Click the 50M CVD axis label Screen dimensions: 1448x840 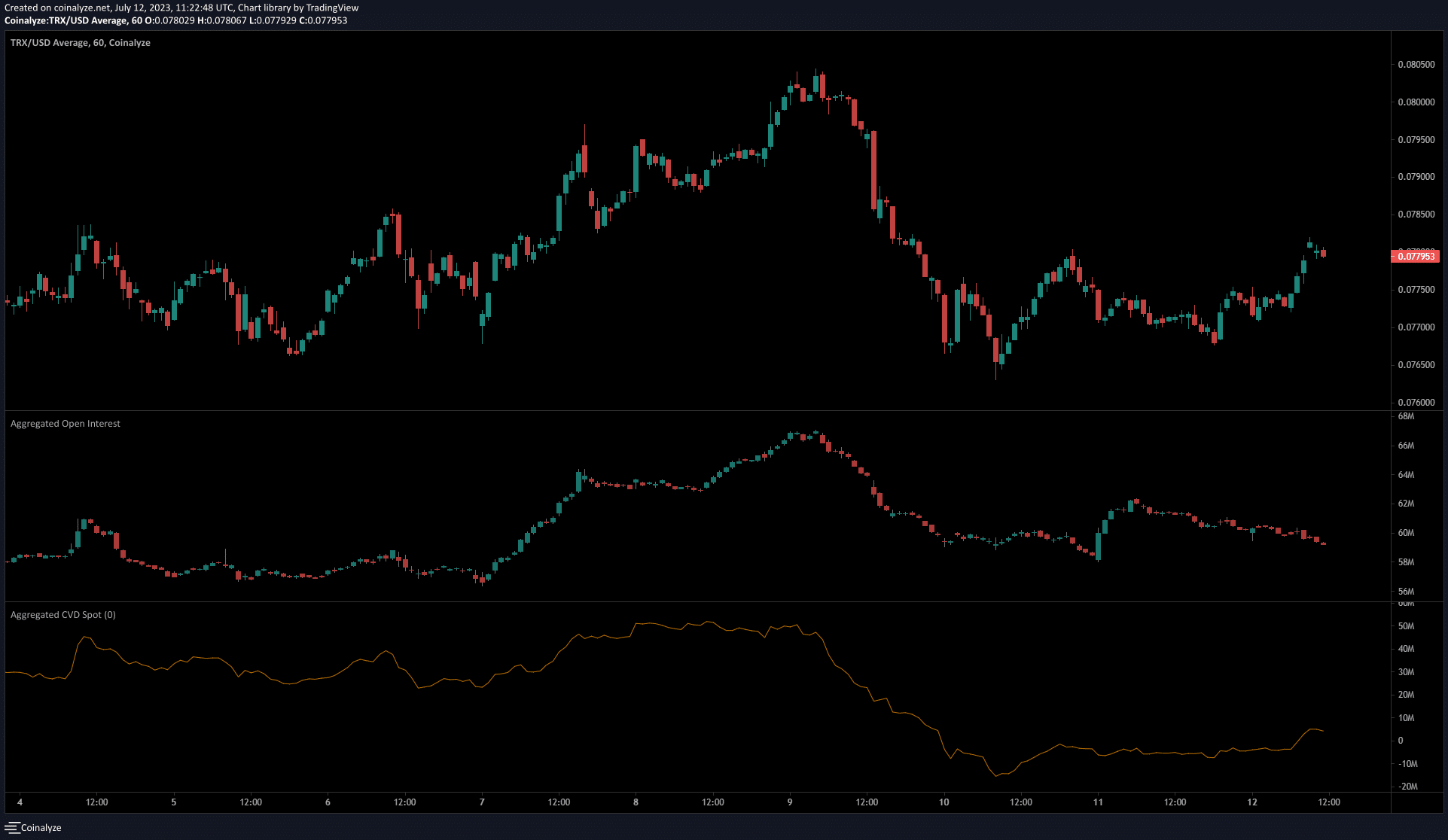[x=1406, y=626]
